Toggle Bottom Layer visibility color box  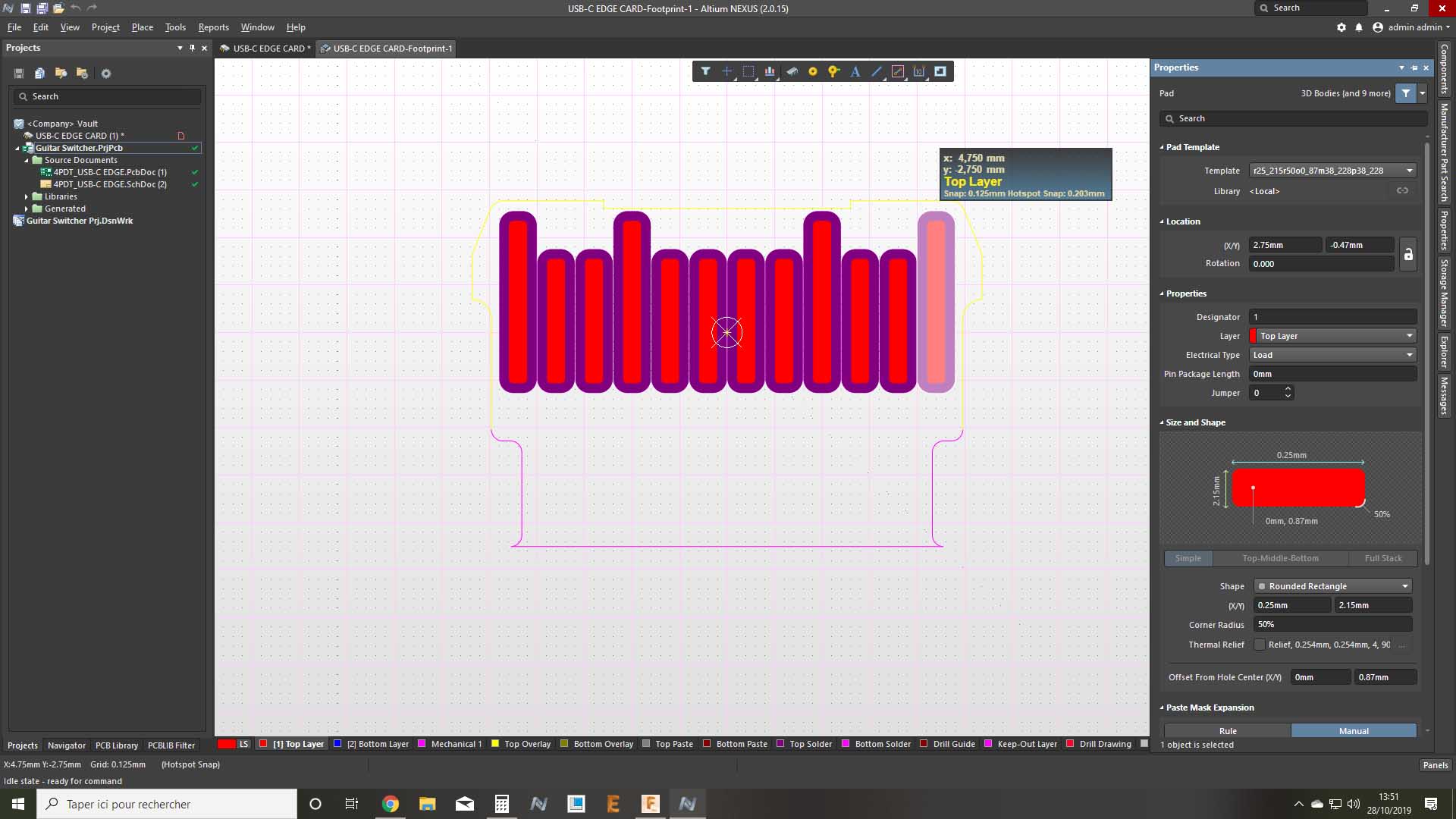click(x=338, y=744)
